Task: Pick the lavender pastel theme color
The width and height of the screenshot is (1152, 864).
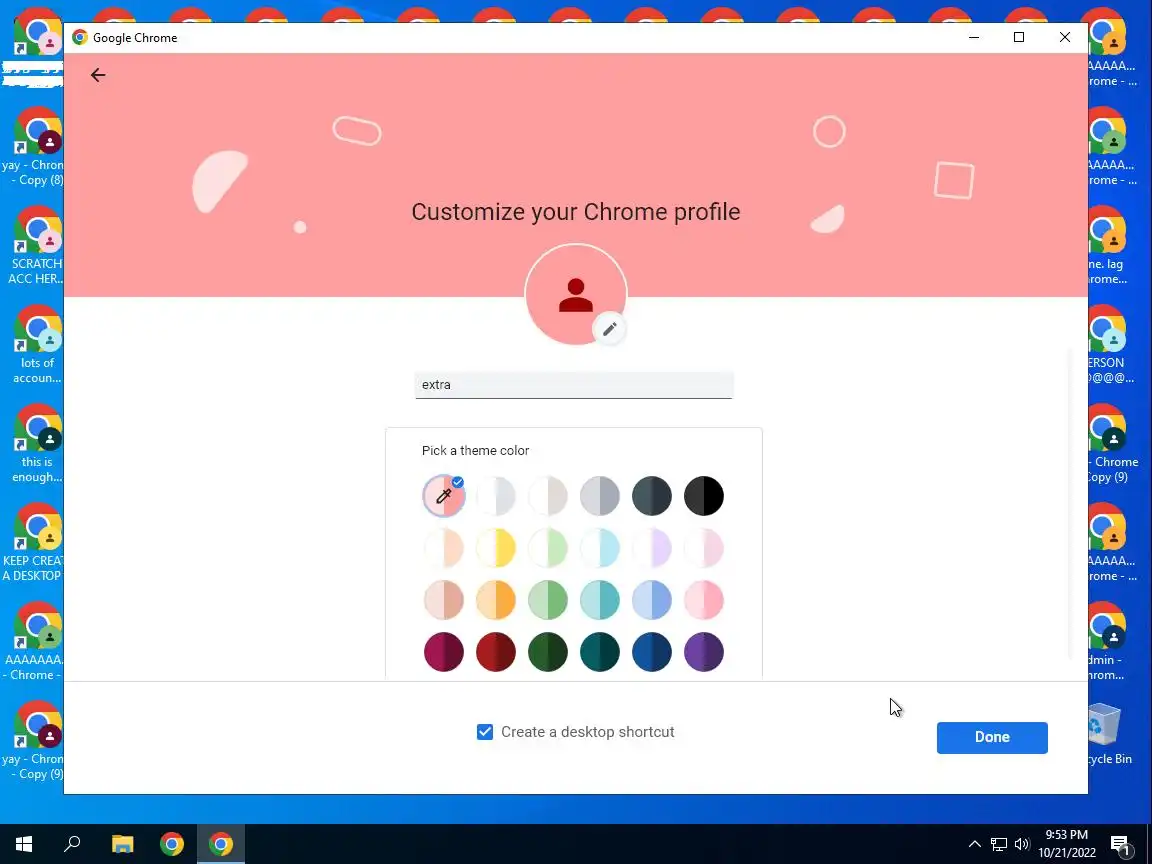Action: pos(652,548)
